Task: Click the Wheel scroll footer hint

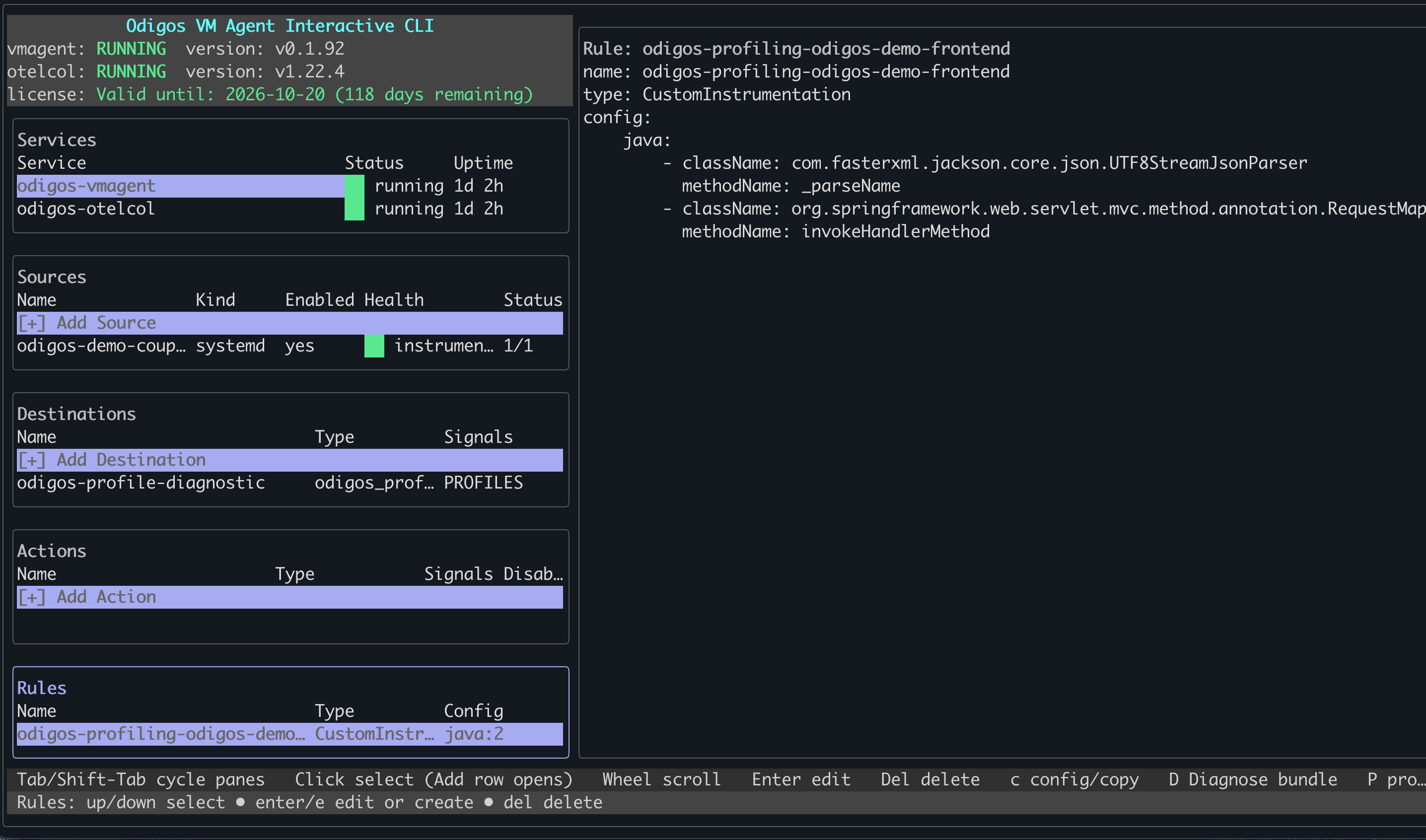Action: 662,779
